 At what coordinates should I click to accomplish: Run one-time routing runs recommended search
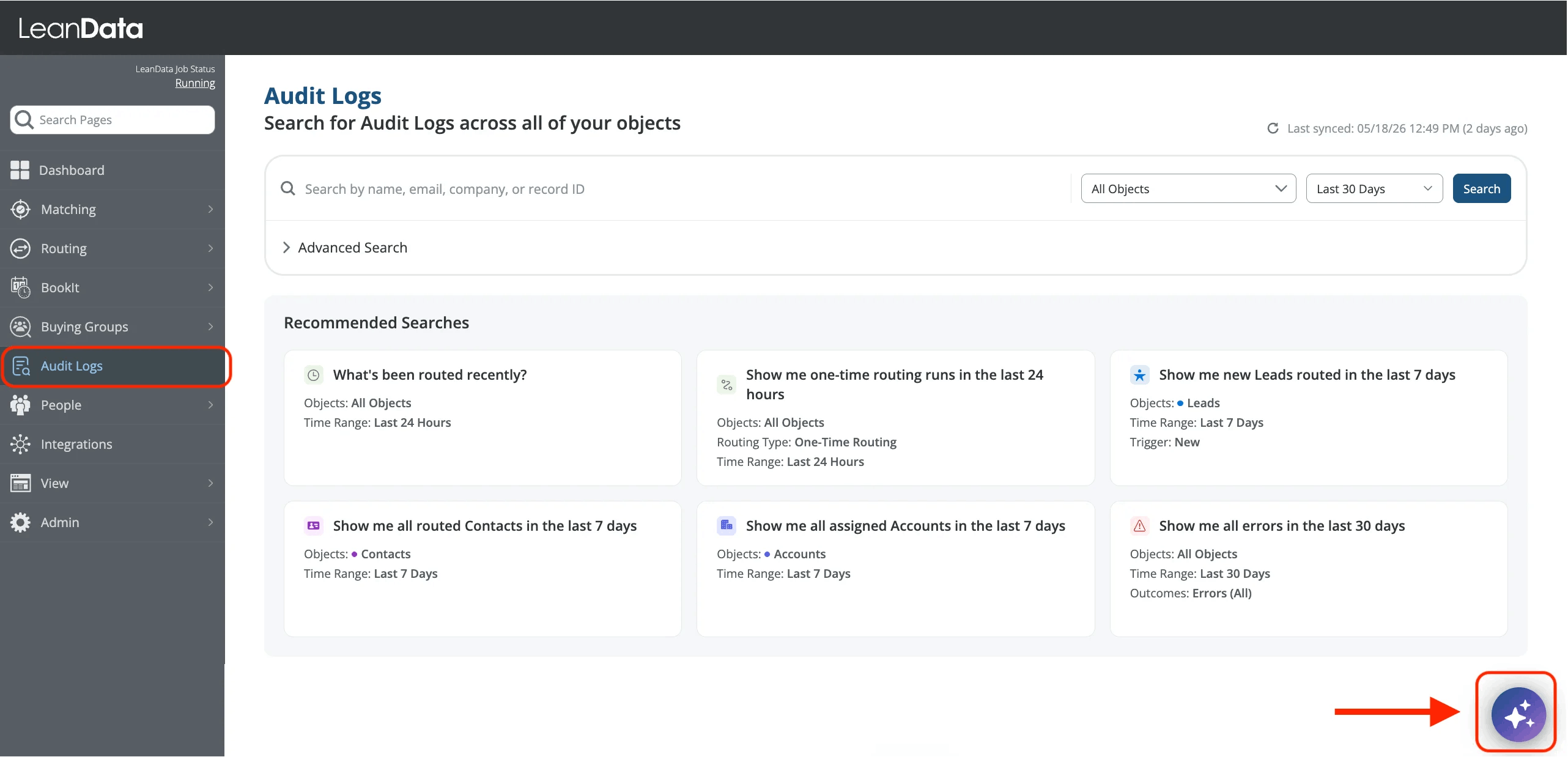895,418
